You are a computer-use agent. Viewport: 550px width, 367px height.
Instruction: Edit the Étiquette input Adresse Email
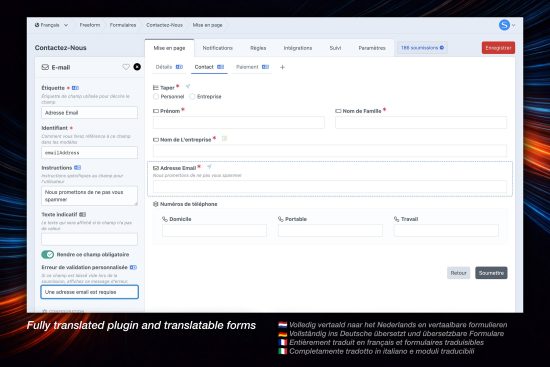(x=89, y=113)
